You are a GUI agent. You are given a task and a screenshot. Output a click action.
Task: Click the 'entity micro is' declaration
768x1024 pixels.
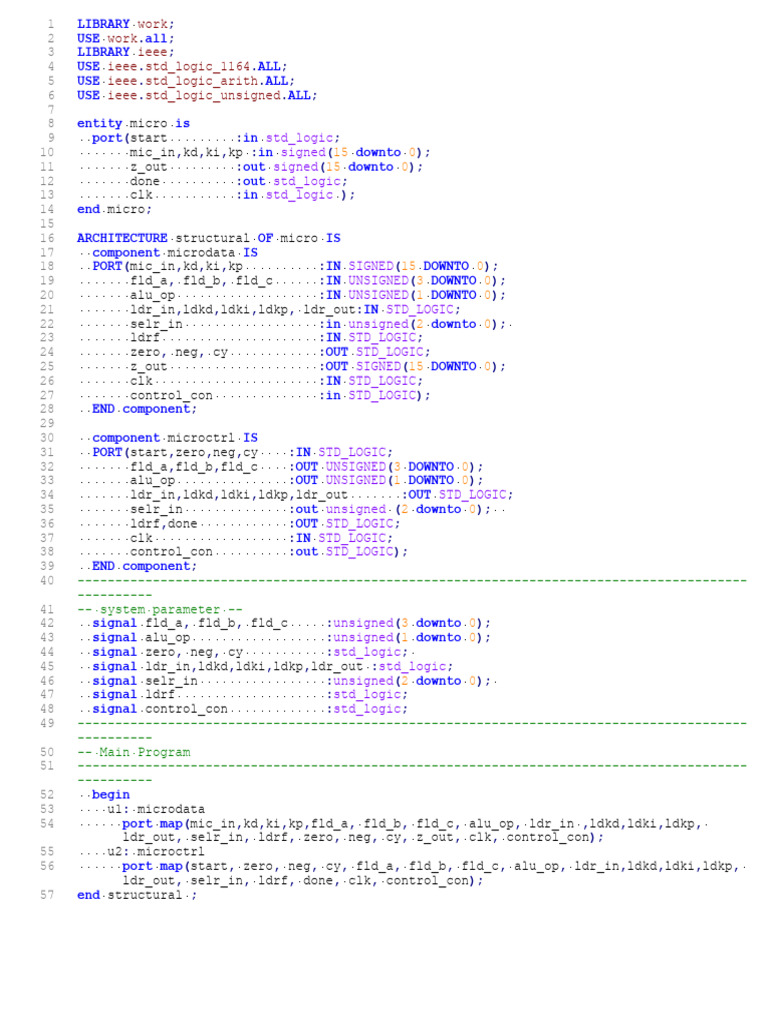(133, 123)
